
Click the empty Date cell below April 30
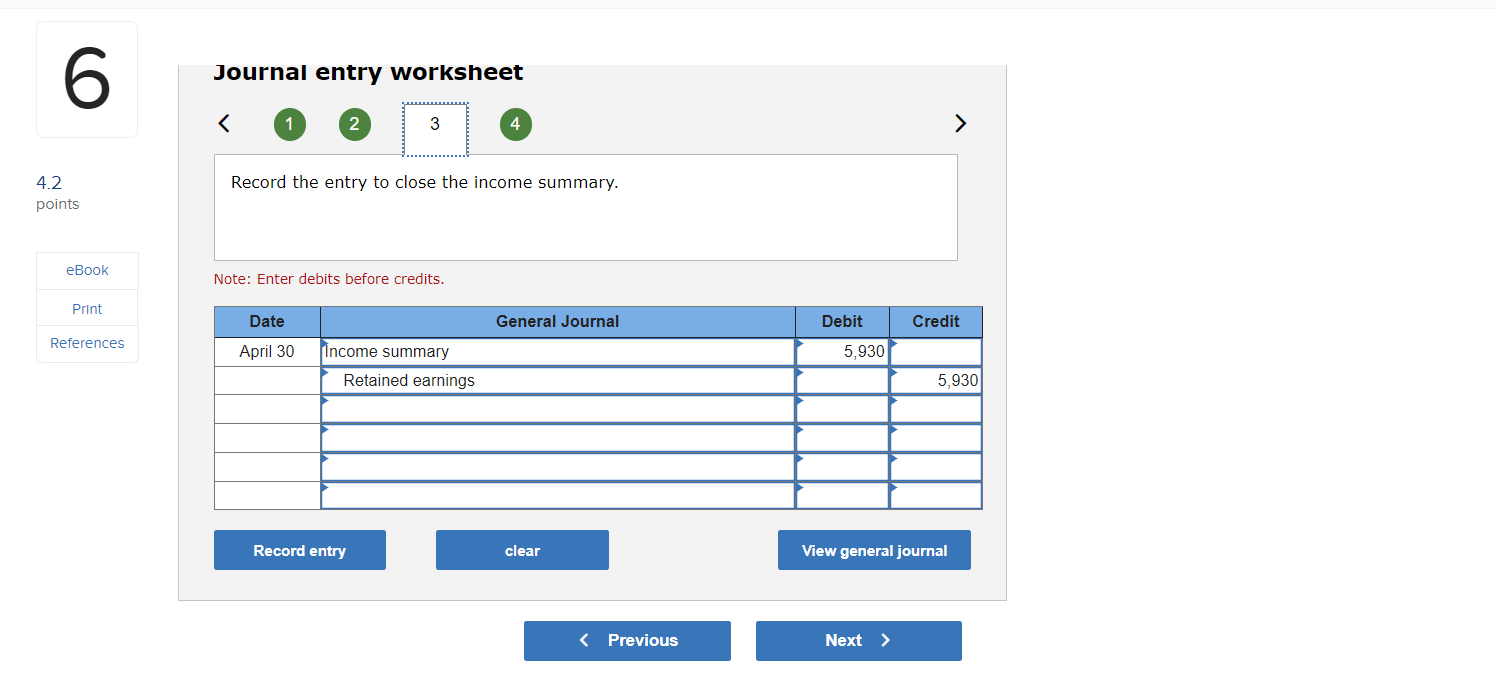[x=267, y=380]
